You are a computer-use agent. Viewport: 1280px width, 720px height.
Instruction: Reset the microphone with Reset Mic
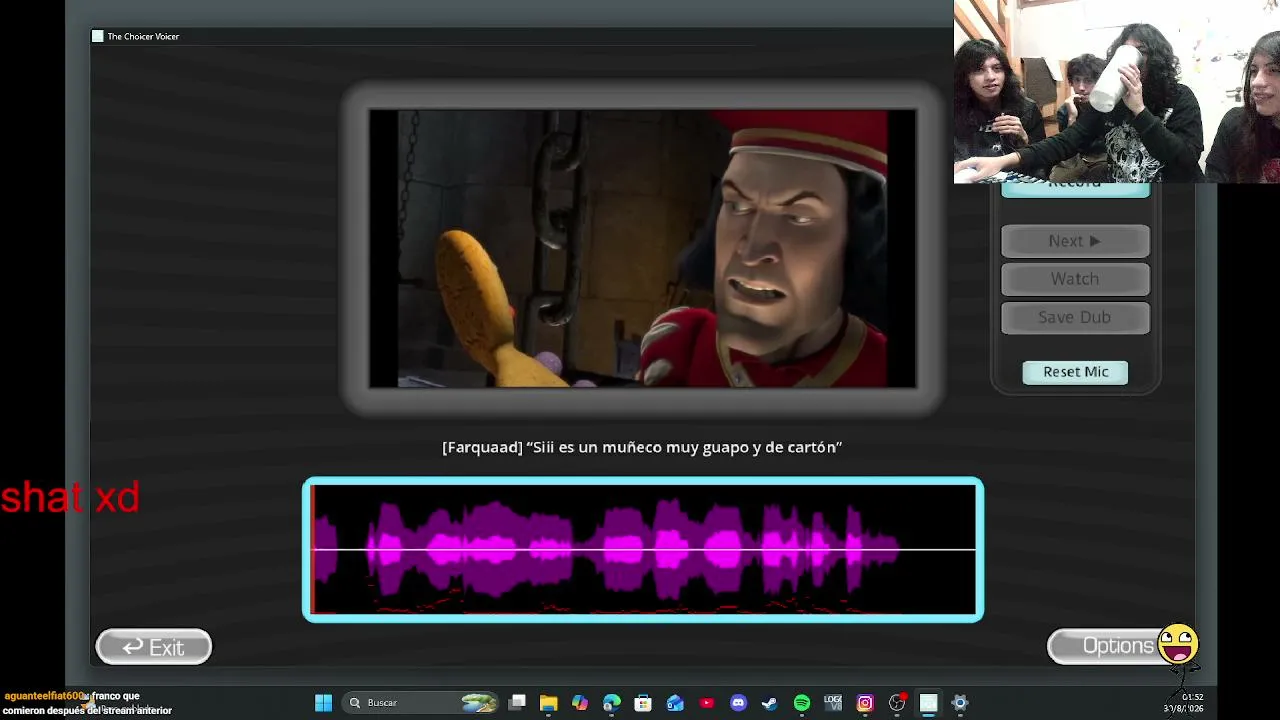[1075, 372]
